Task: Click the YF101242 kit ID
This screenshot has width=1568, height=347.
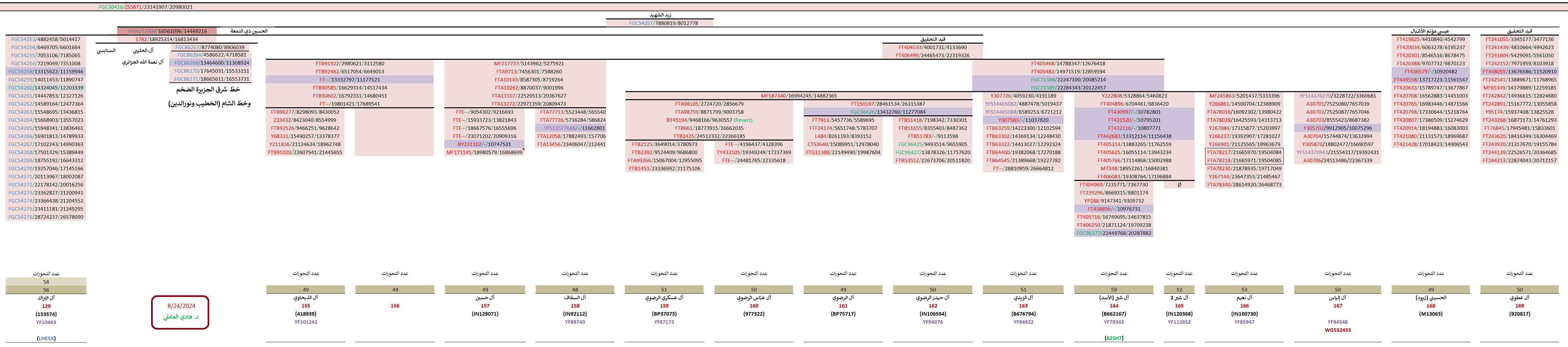Action: (305, 322)
